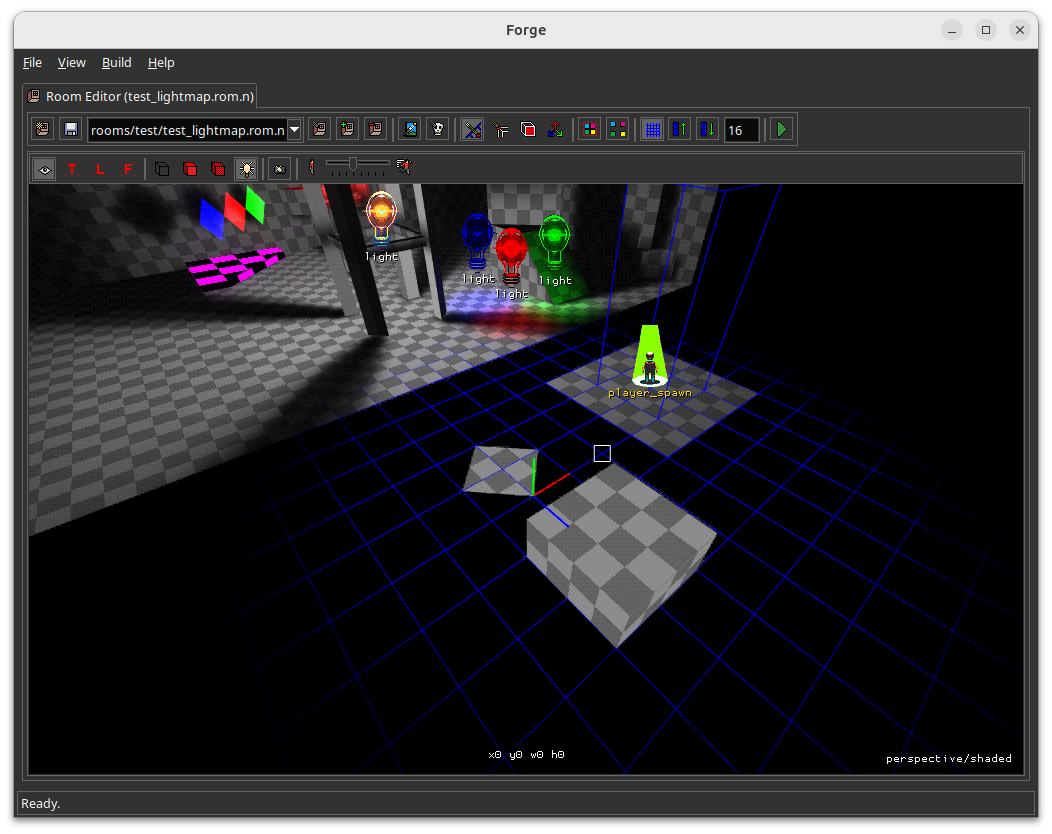Select wireframe cube render mode
The width and height of the screenshot is (1052, 834).
162,169
